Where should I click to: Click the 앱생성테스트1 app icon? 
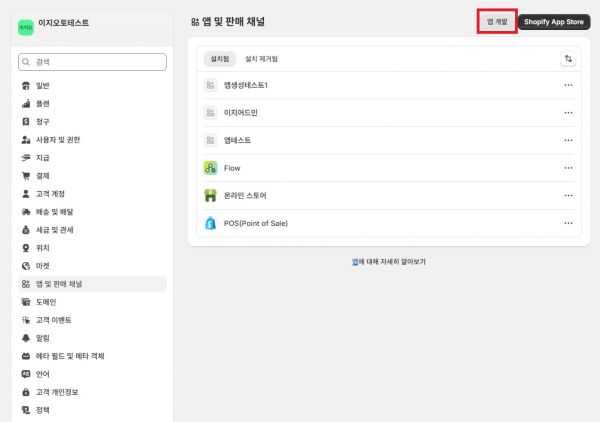211,85
